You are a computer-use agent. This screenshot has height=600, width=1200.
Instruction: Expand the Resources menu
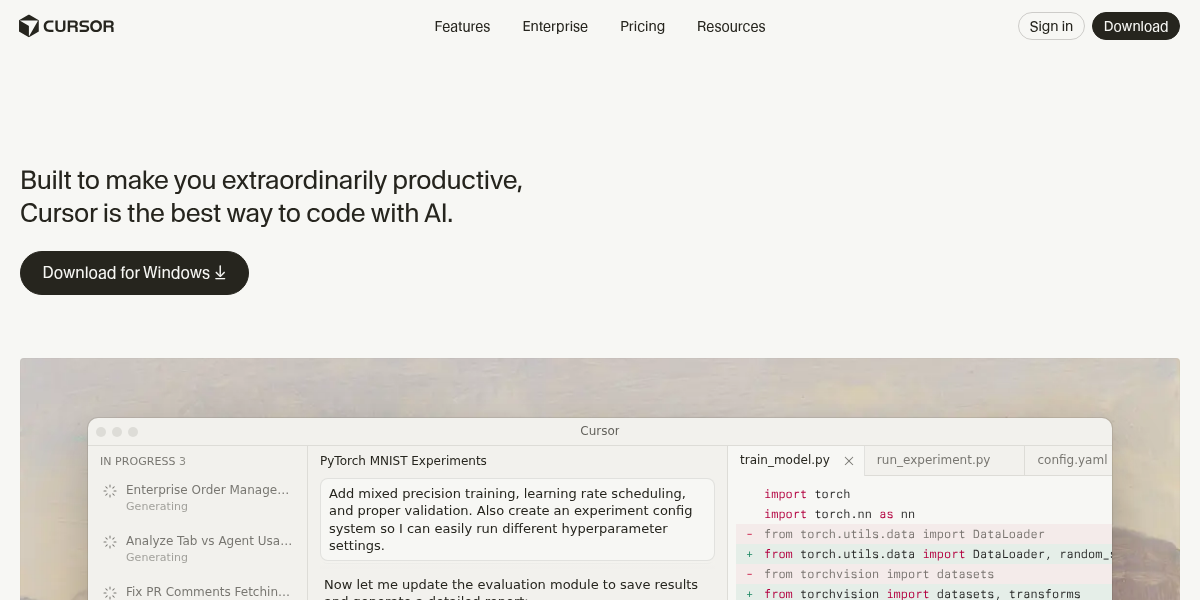click(731, 27)
